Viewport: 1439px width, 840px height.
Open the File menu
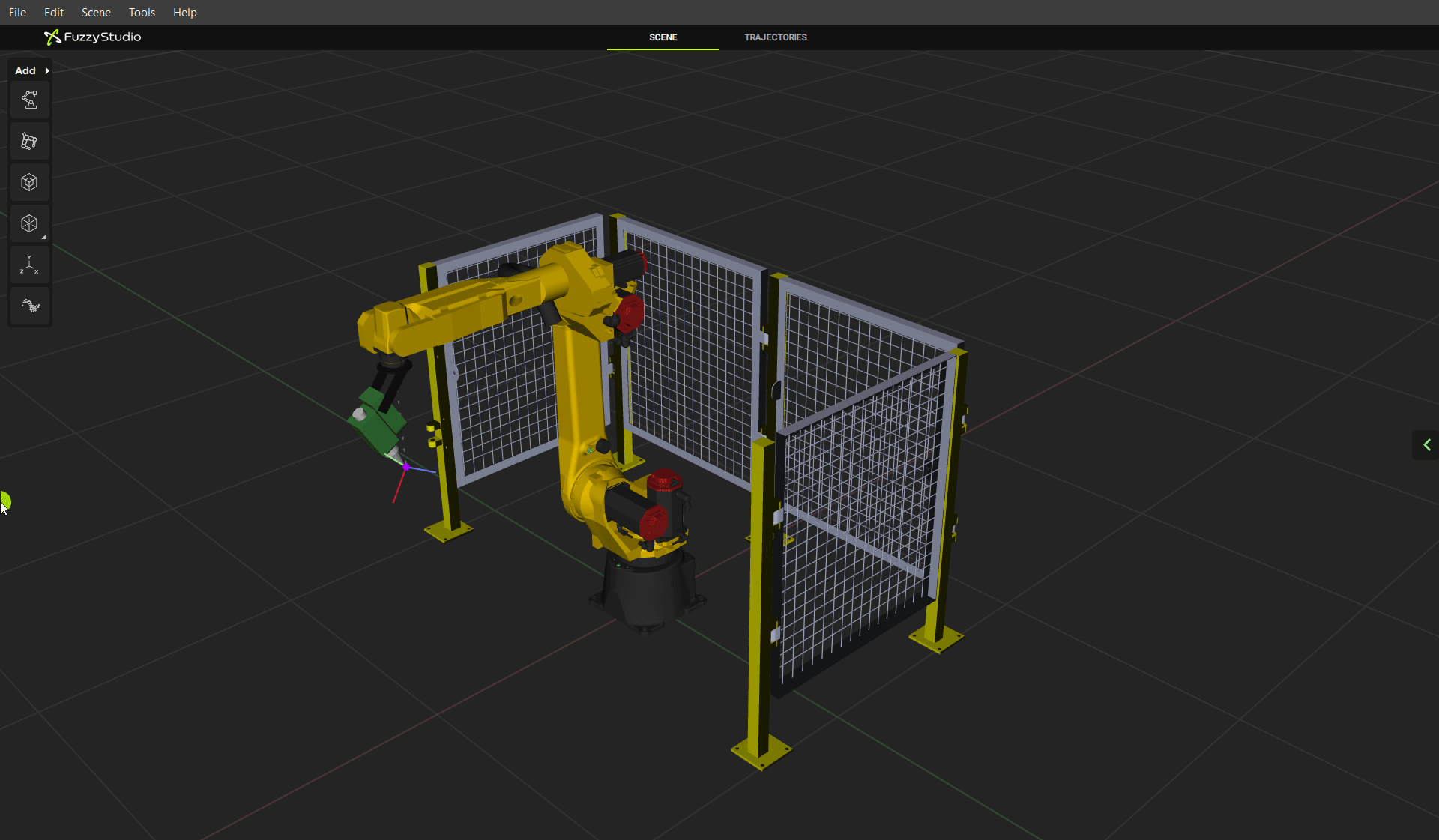[x=17, y=12]
